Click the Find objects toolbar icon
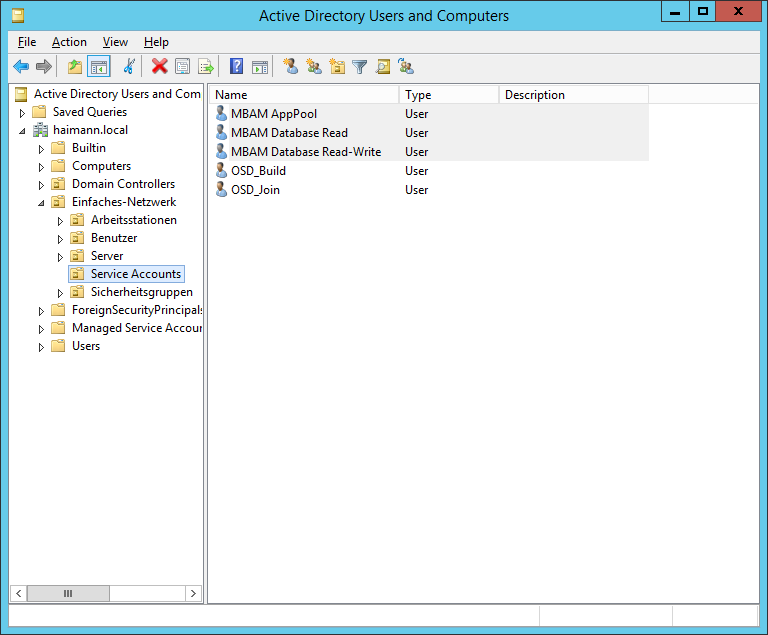 tap(383, 66)
